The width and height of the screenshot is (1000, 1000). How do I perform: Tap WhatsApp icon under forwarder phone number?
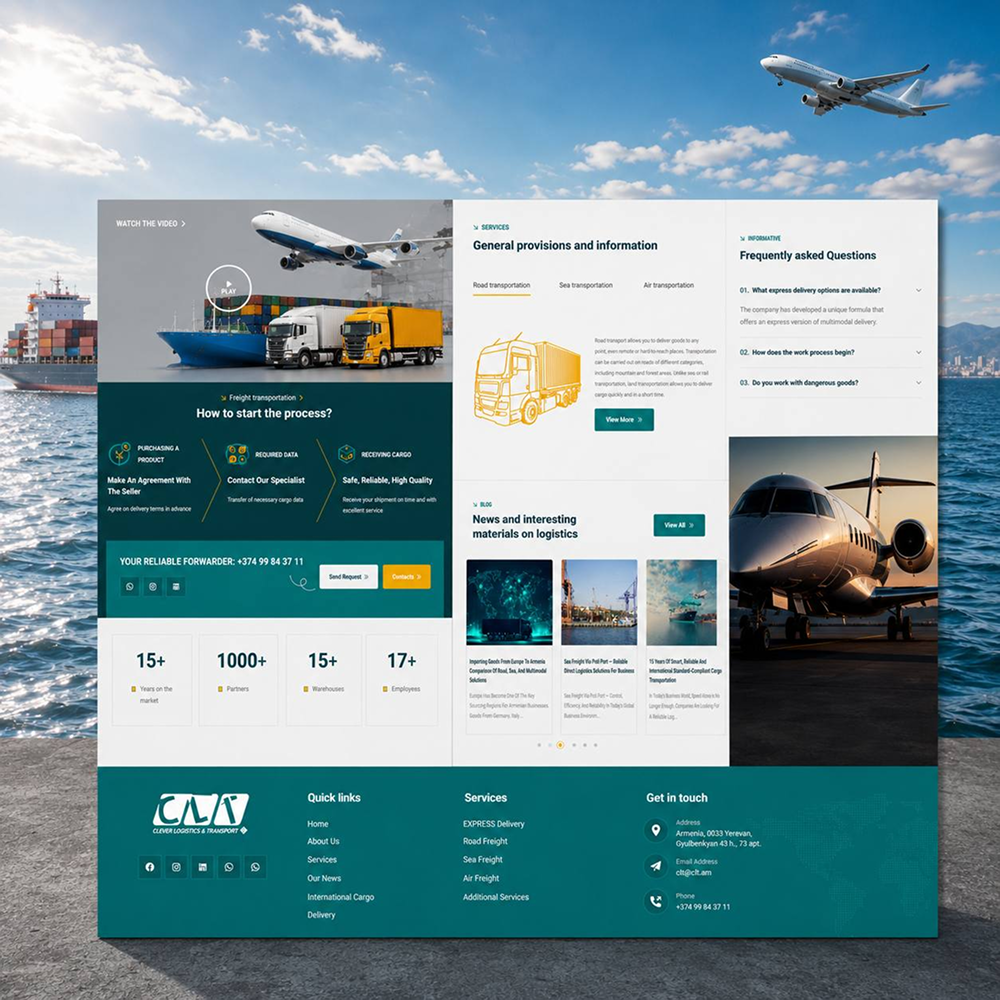130,586
